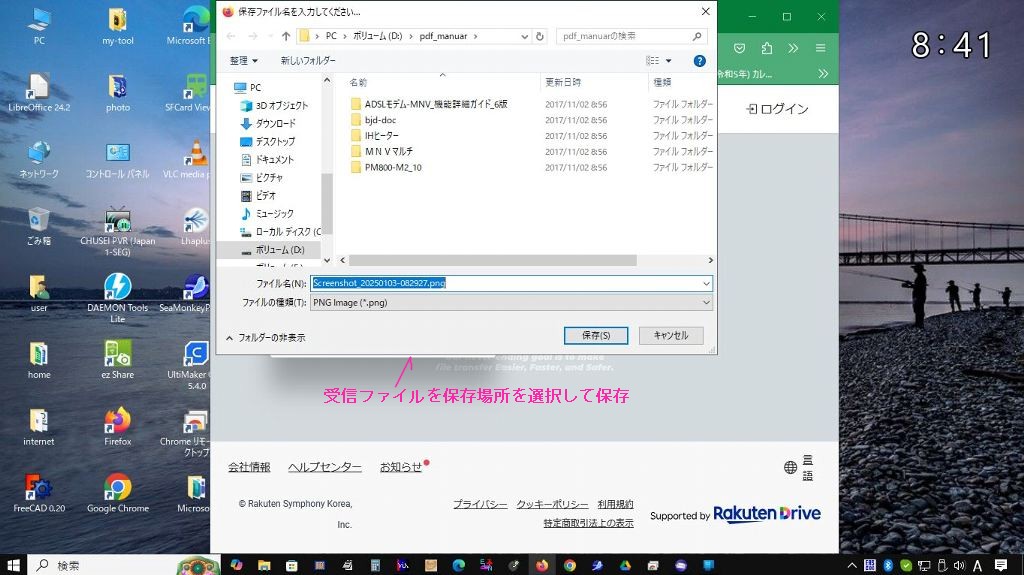Click the horizontal scrollbar in file list
This screenshot has height=575, width=1024.
[x=493, y=260]
